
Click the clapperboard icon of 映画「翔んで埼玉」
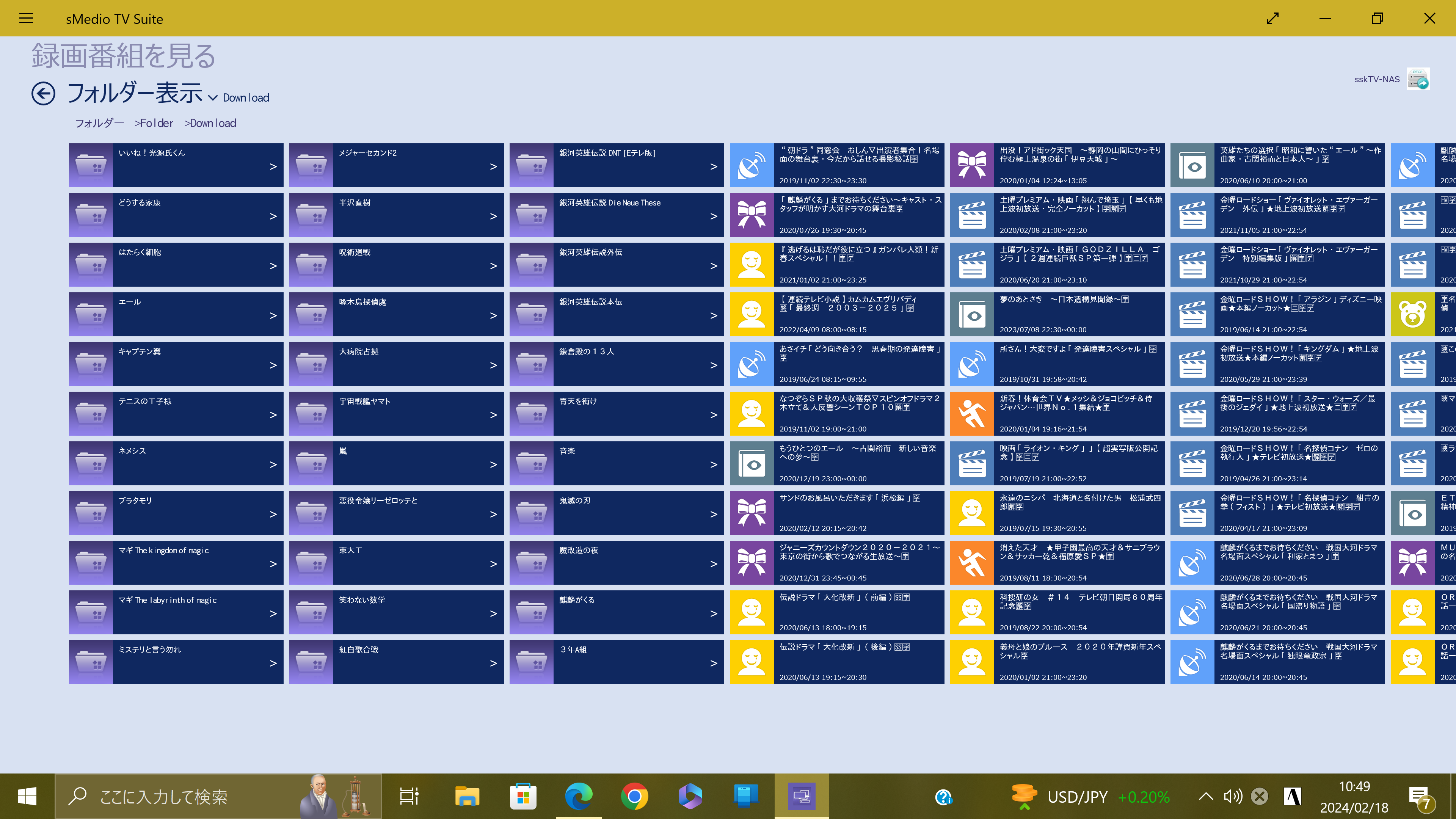click(x=972, y=215)
